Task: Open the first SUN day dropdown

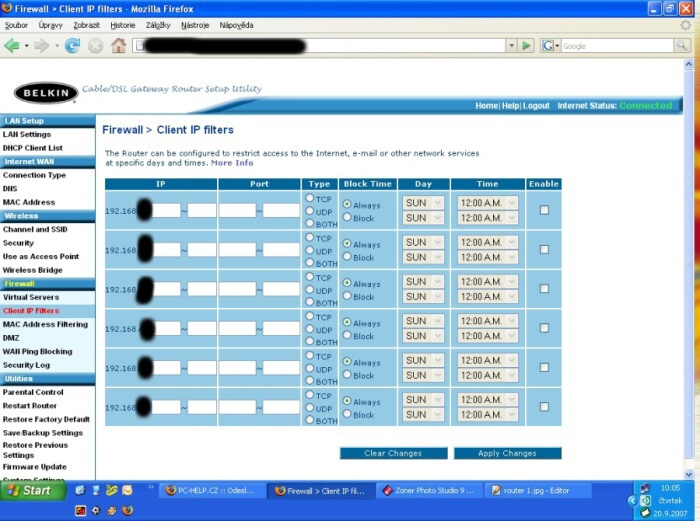Action: click(x=421, y=203)
